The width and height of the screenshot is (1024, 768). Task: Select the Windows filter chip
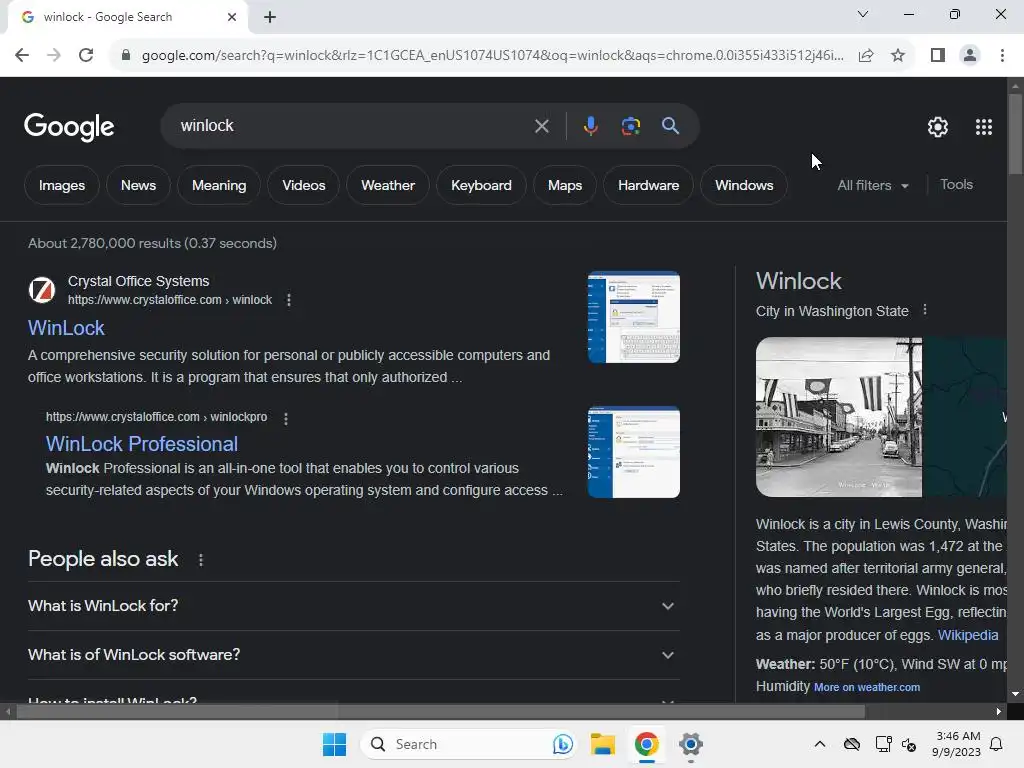click(x=744, y=185)
